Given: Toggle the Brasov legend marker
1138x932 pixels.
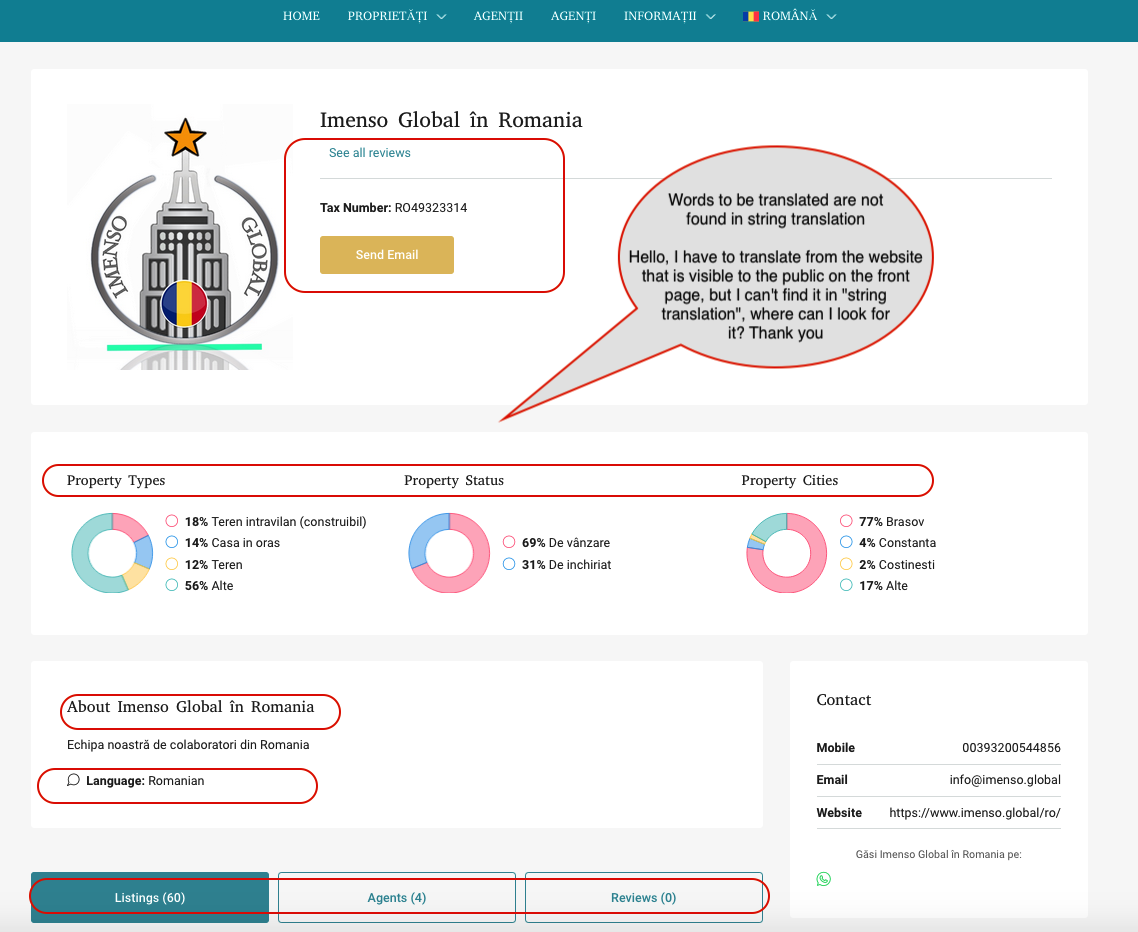Looking at the screenshot, I should (846, 521).
